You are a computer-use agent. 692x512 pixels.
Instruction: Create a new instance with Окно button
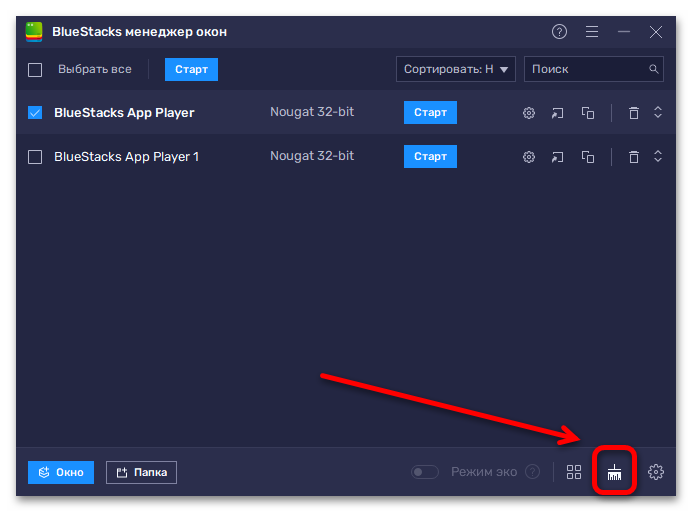coord(61,472)
